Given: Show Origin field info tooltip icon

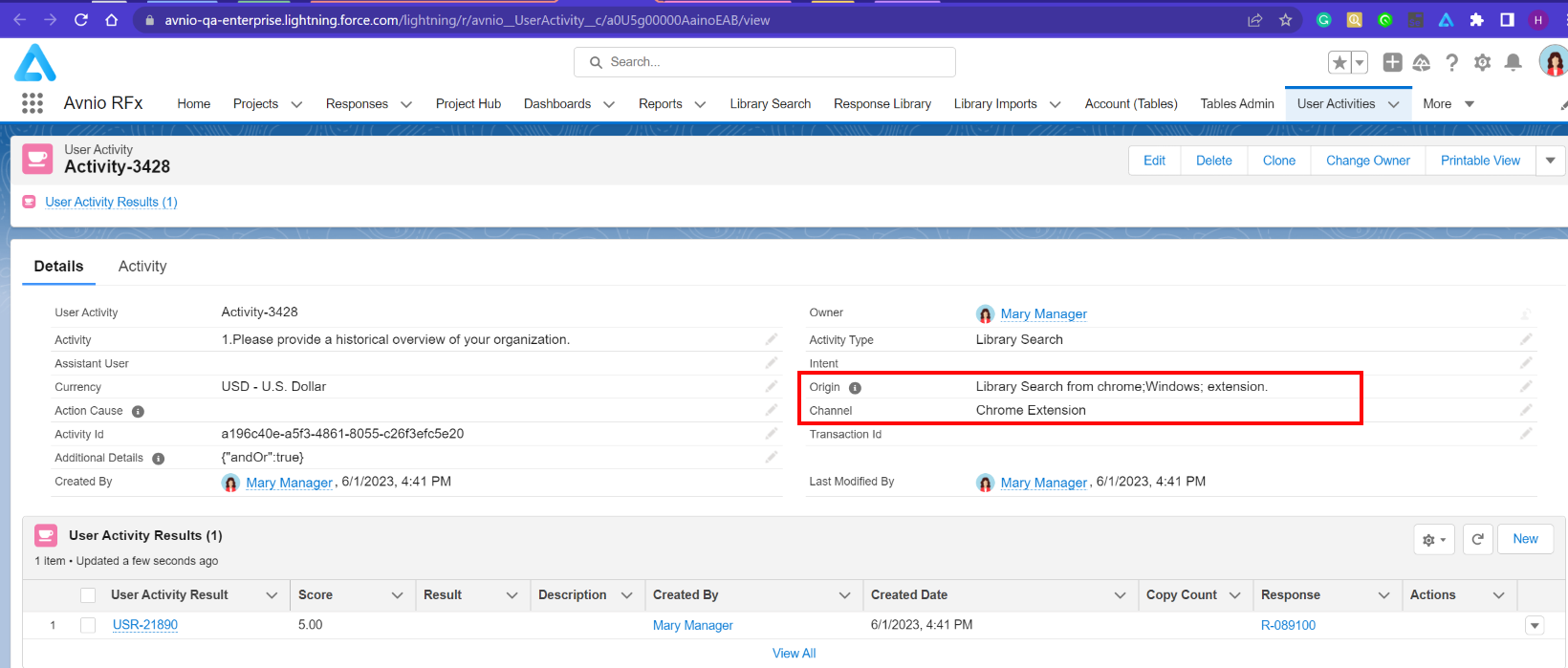Looking at the screenshot, I should (x=855, y=387).
